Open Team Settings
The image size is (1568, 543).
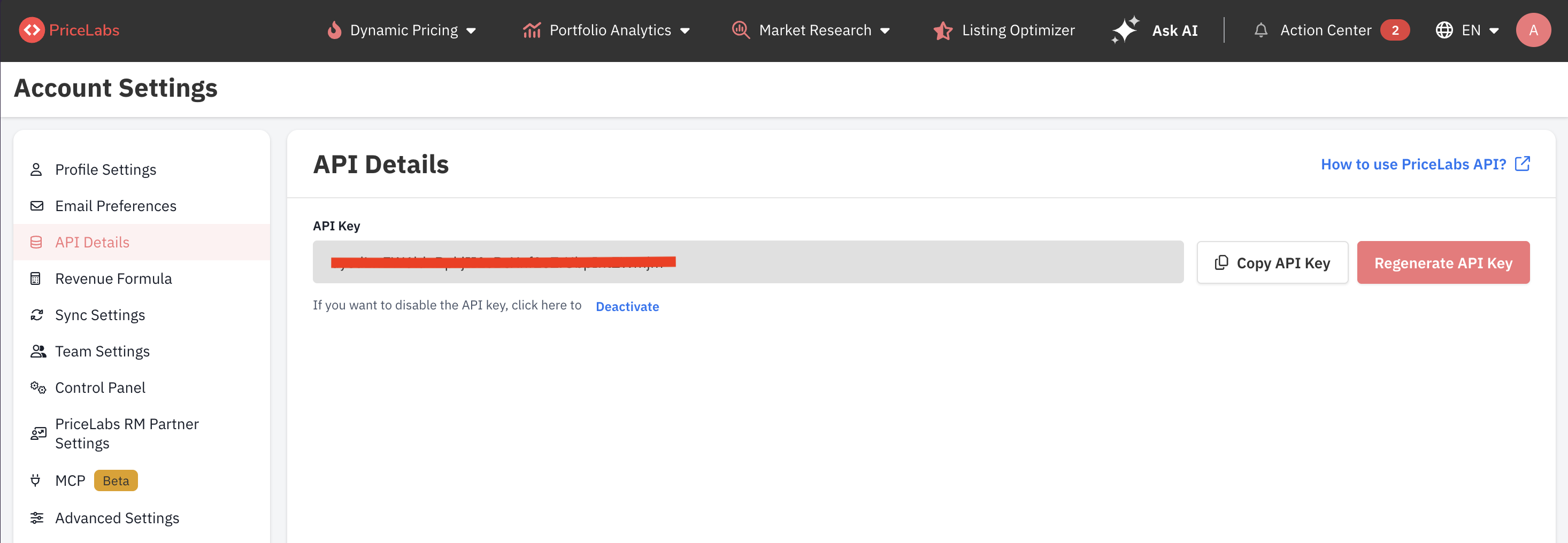(x=141, y=352)
